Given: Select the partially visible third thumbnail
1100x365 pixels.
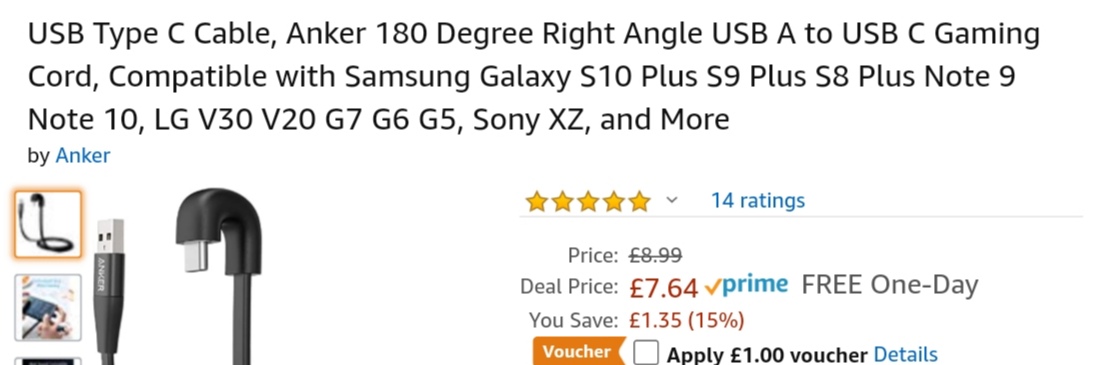Looking at the screenshot, I should click(48, 361).
